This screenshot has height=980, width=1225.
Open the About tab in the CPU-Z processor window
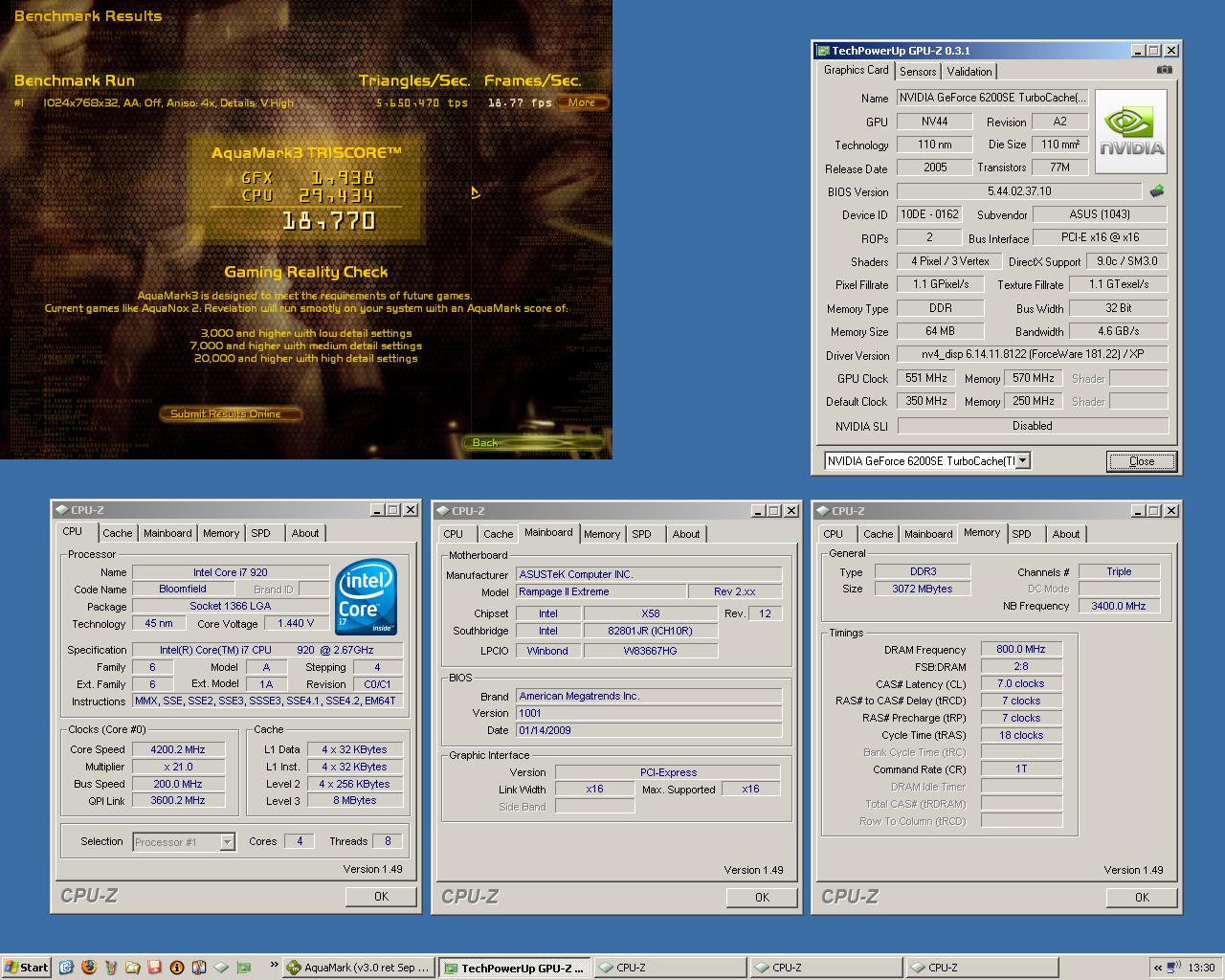(305, 533)
